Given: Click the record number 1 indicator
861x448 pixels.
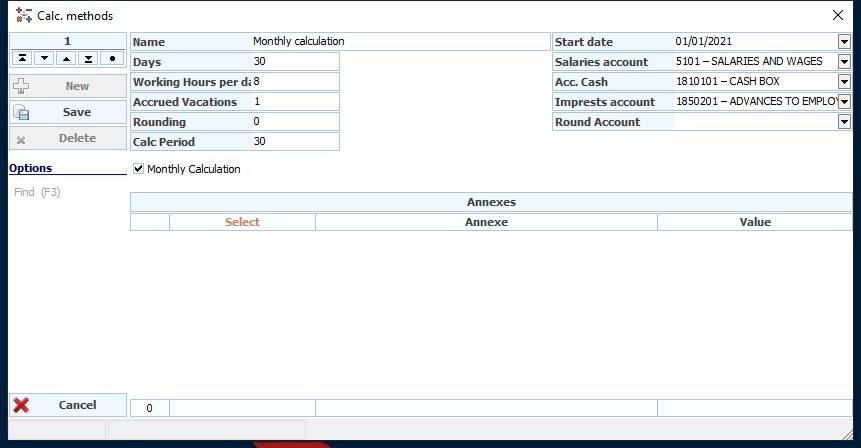Looking at the screenshot, I should [x=68, y=41].
